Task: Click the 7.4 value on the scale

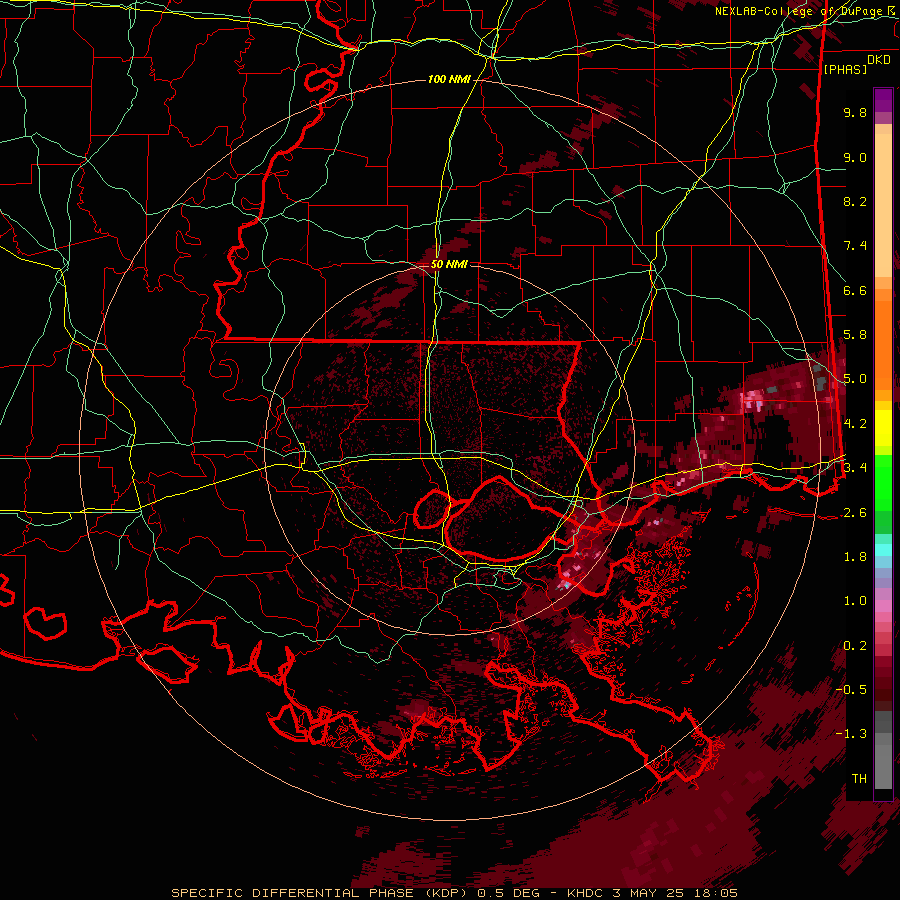Action: [855, 246]
